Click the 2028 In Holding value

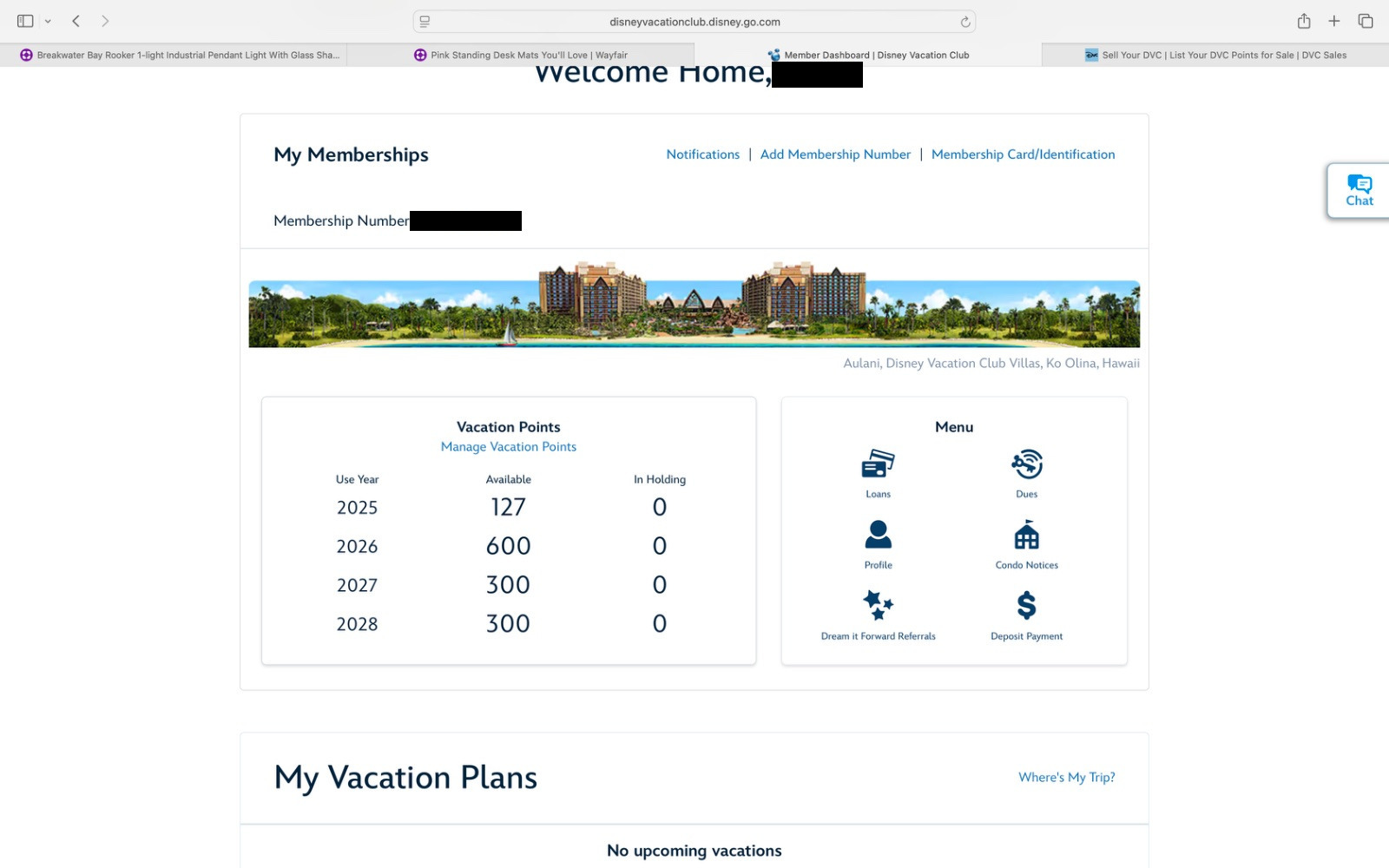tap(660, 624)
